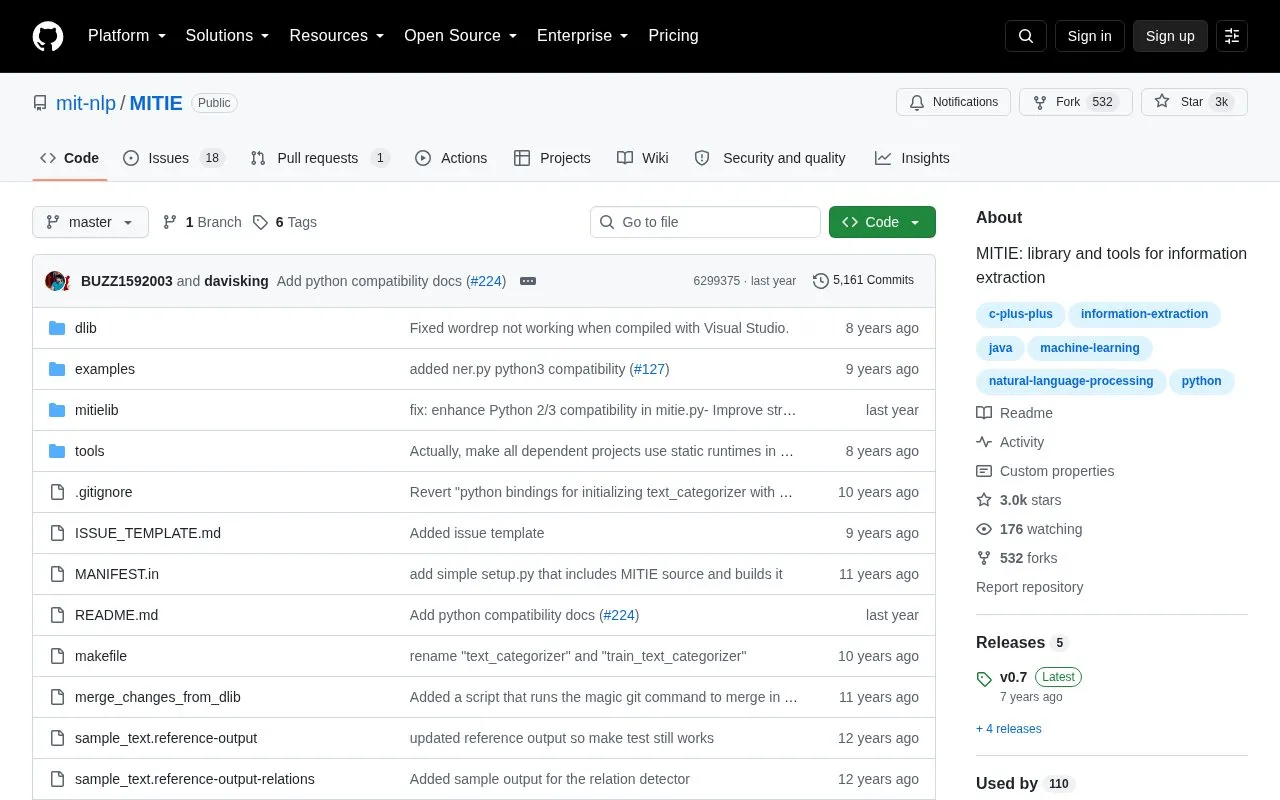This screenshot has height=800, width=1280.
Task: Switch to the Insights tab
Action: point(912,158)
